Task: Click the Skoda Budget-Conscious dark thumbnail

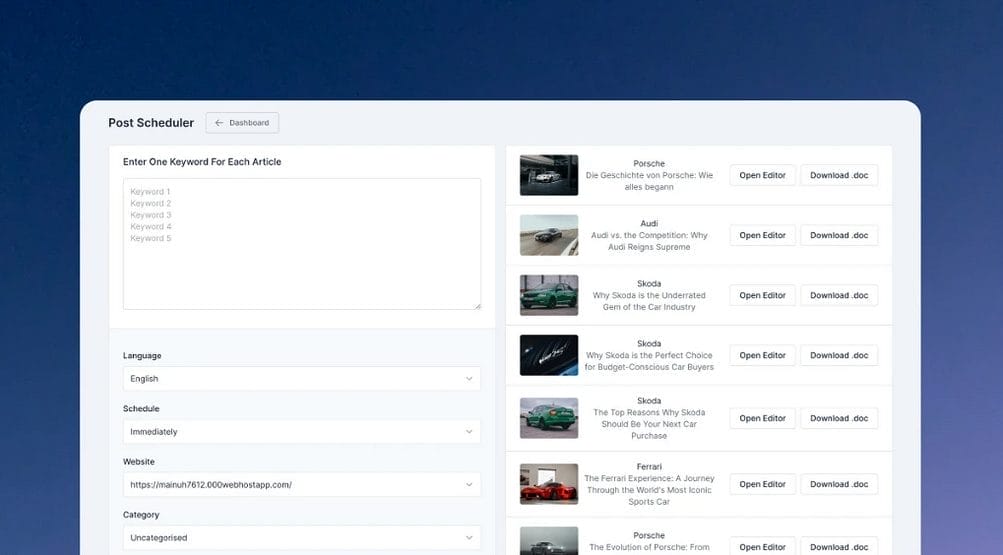Action: 549,356
